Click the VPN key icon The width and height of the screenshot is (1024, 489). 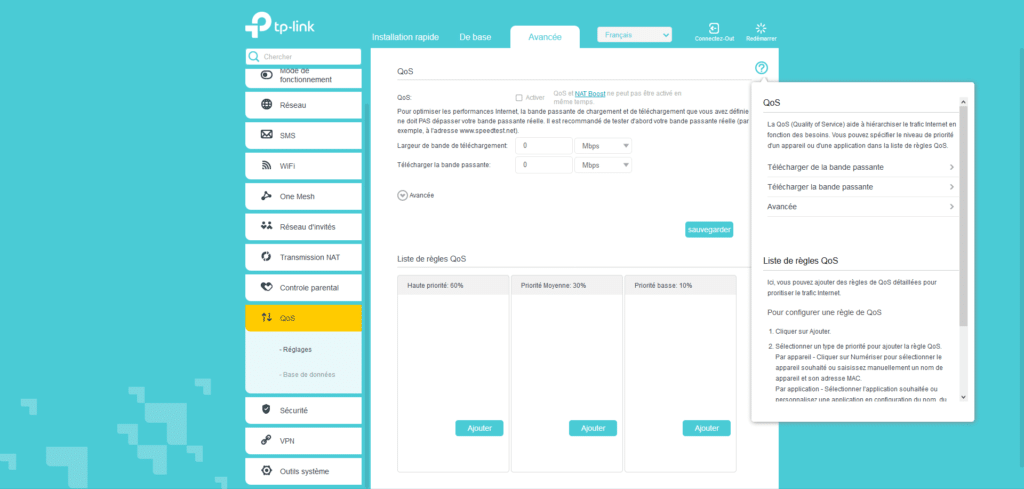click(x=266, y=440)
